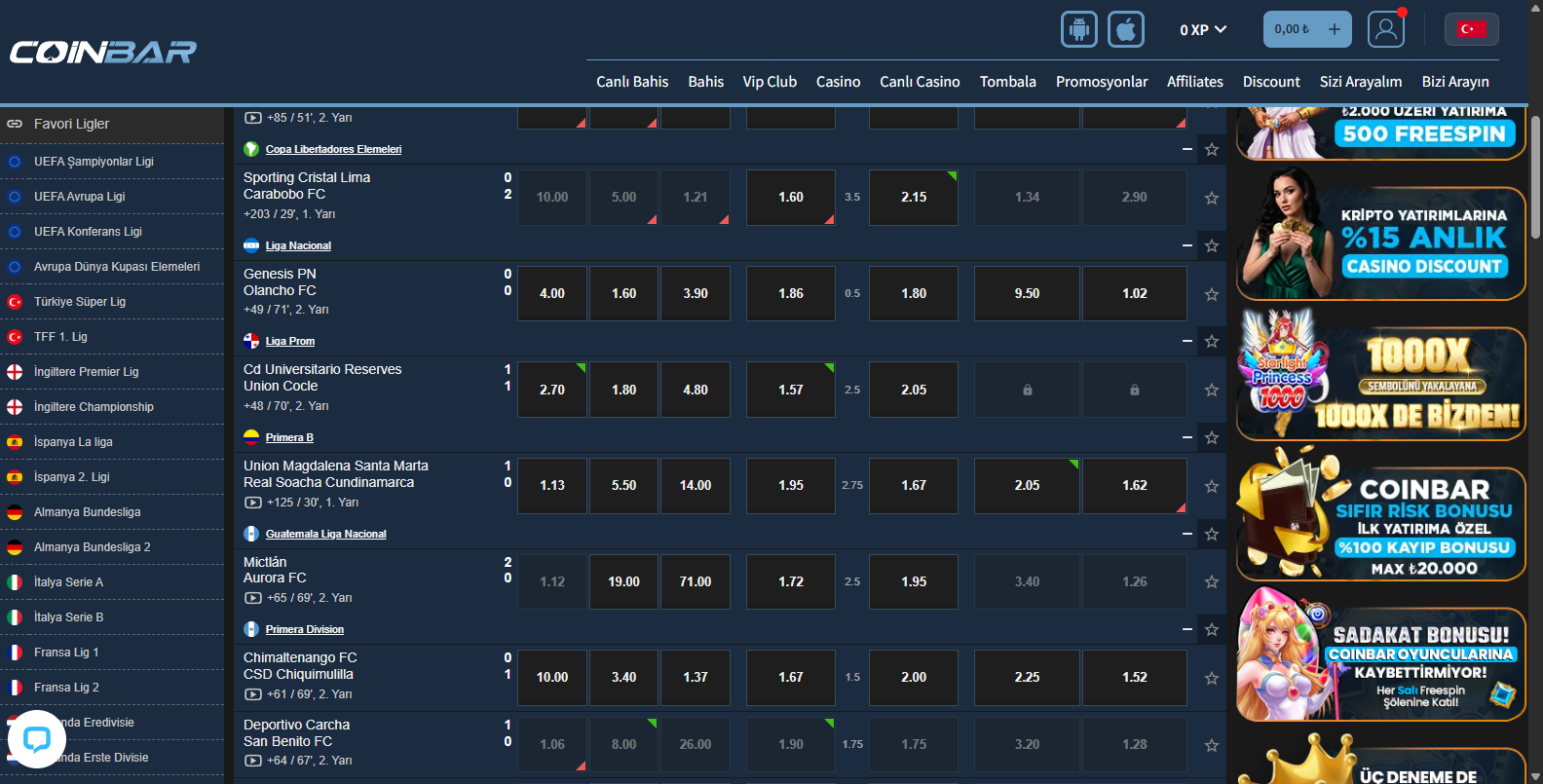The width and height of the screenshot is (1543, 784).
Task: Click live stream icon for Mictlán match
Action: pos(252,598)
